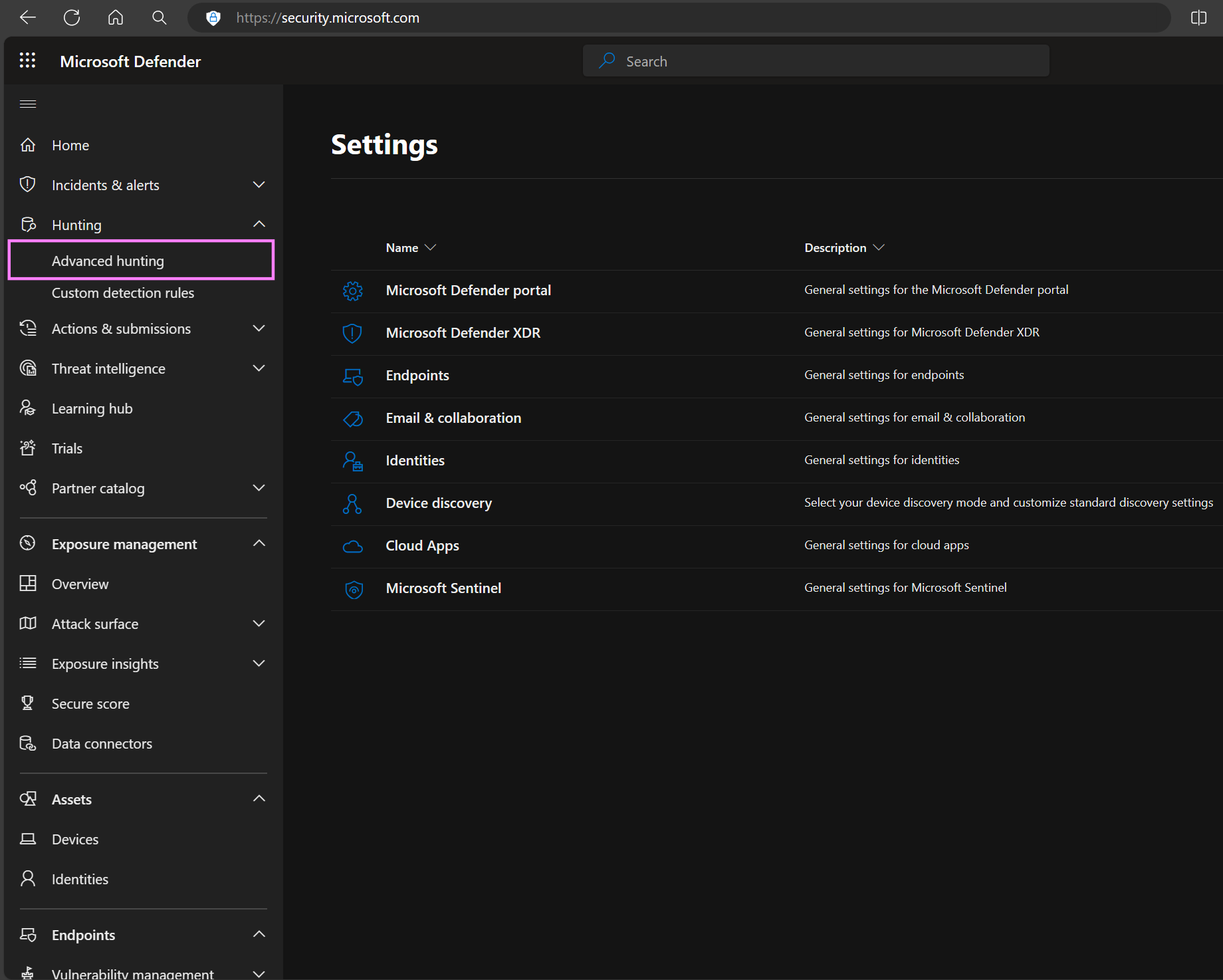
Task: Click the gear icon for Microsoft Defender portal
Action: click(352, 291)
